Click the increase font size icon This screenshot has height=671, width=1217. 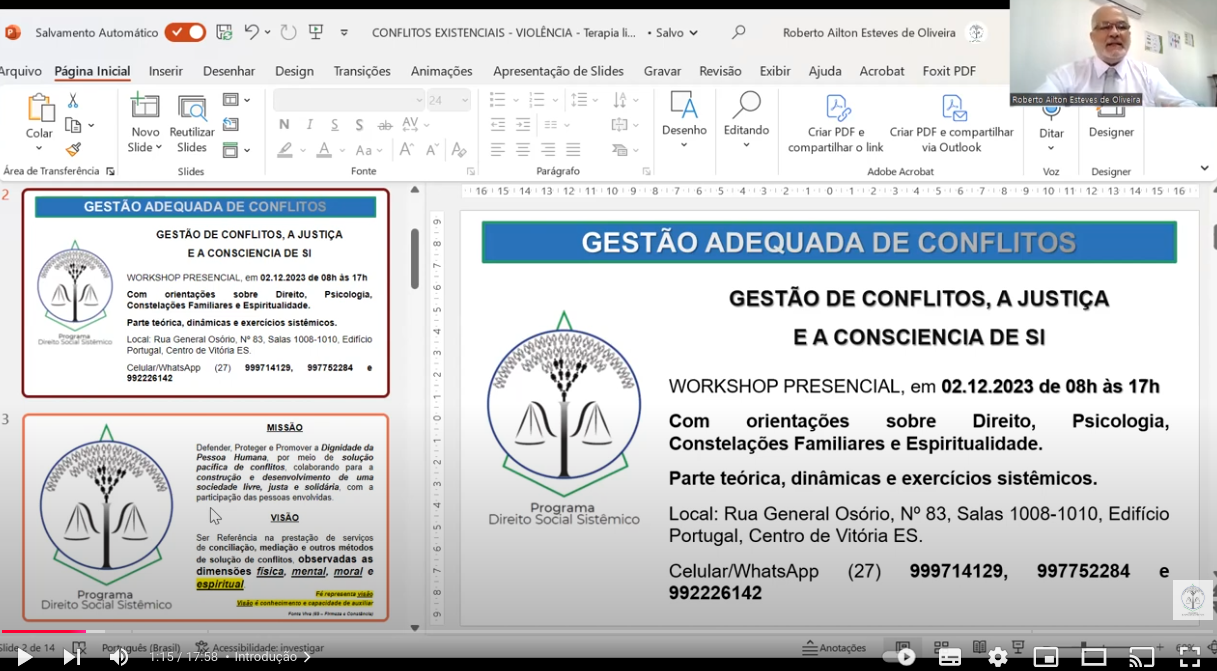pos(406,150)
